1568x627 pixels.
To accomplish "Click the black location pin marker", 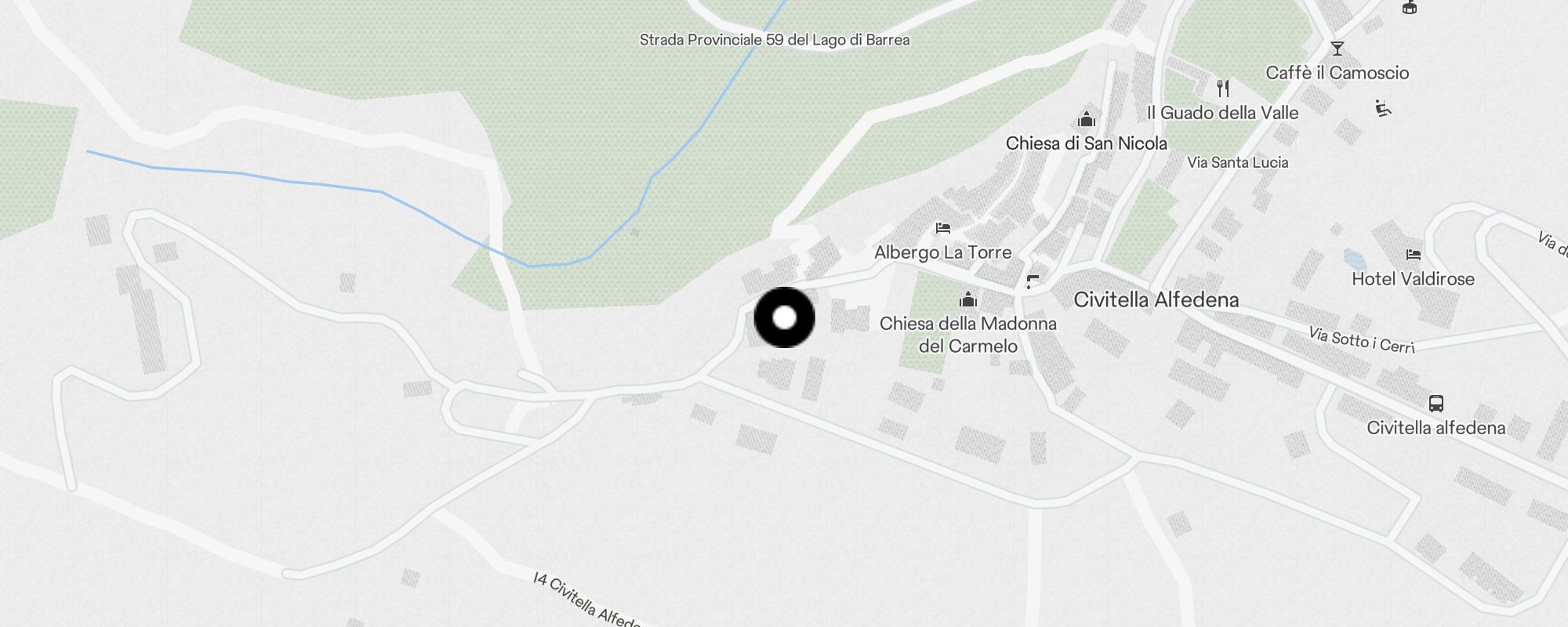I will point(785,317).
